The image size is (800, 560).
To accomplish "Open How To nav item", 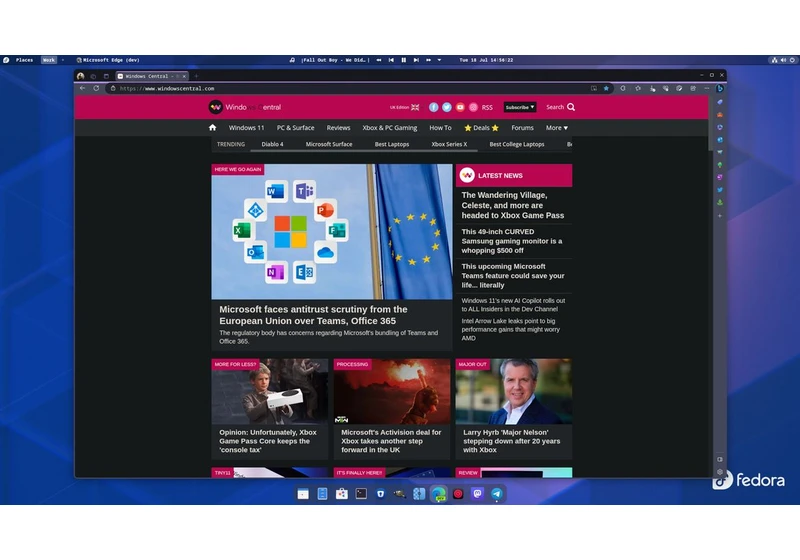I will click(440, 128).
